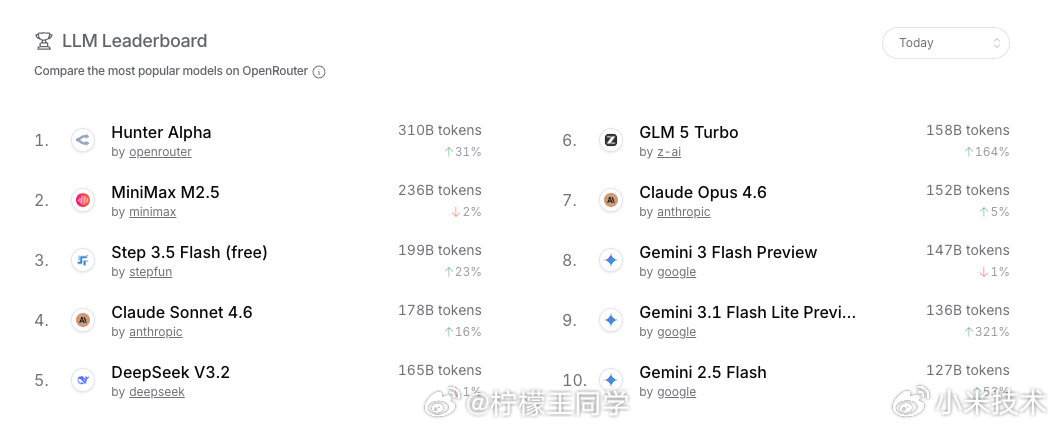Click the Gemini 2.5 Flash icon
1057x428 pixels.
[611, 380]
